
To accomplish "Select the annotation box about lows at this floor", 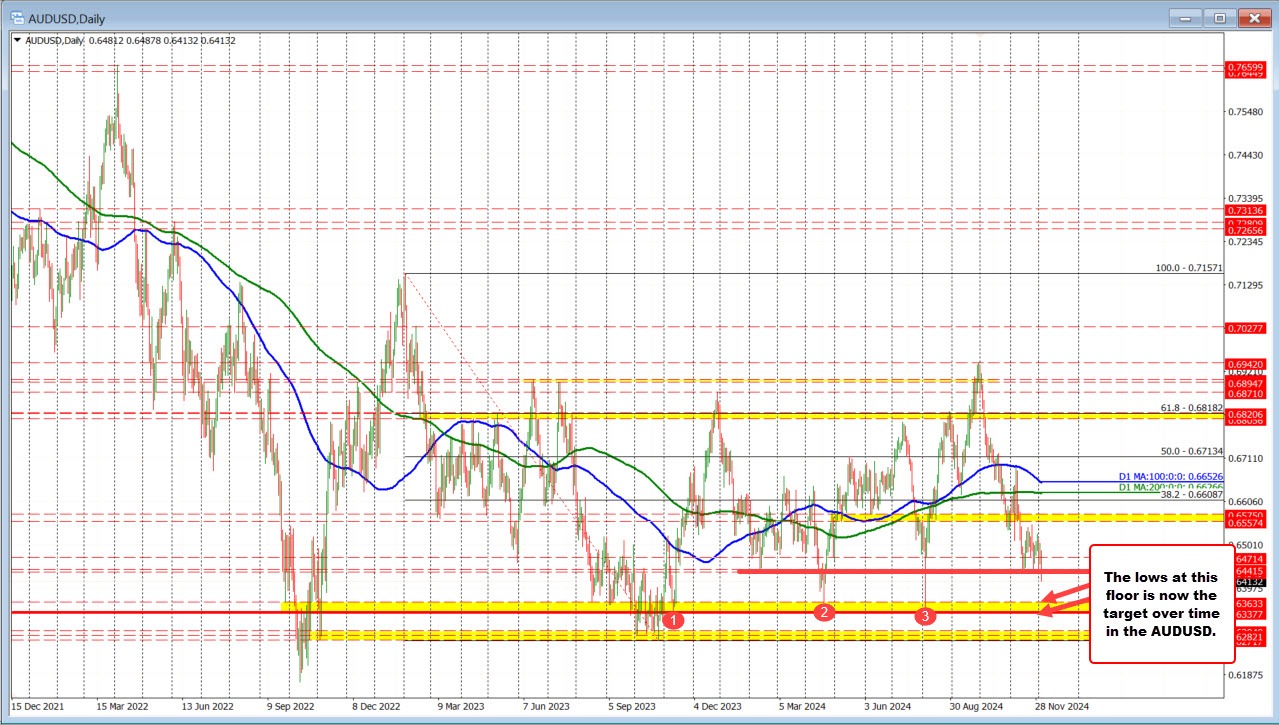I will [x=1161, y=604].
